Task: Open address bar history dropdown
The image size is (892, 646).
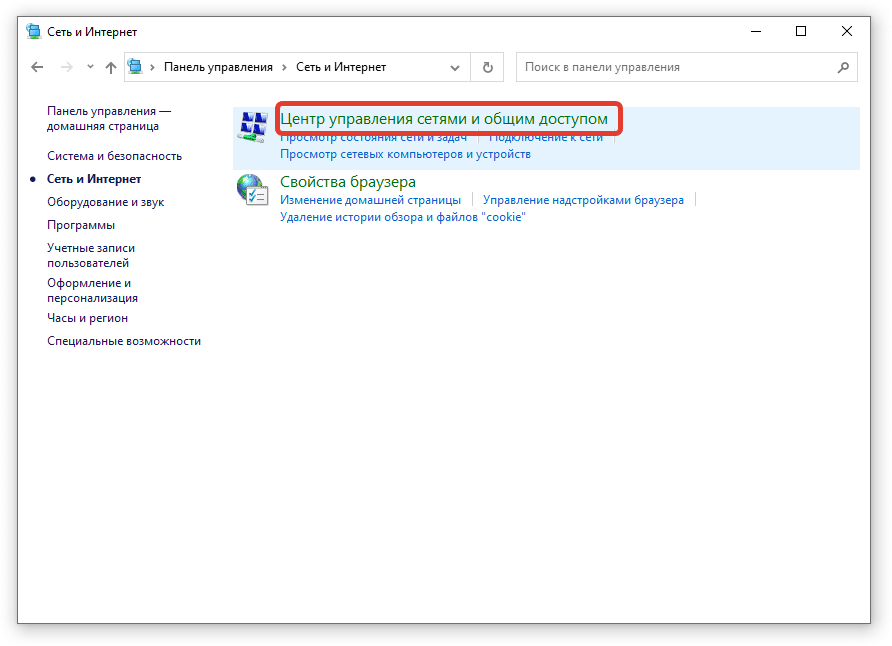Action: tap(455, 68)
